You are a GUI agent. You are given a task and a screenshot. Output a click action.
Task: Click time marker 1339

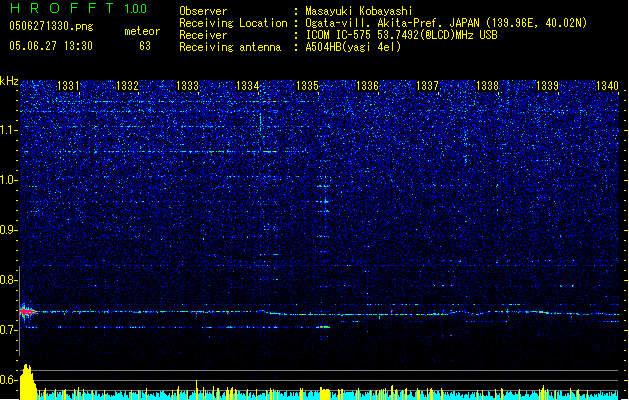[x=547, y=86]
